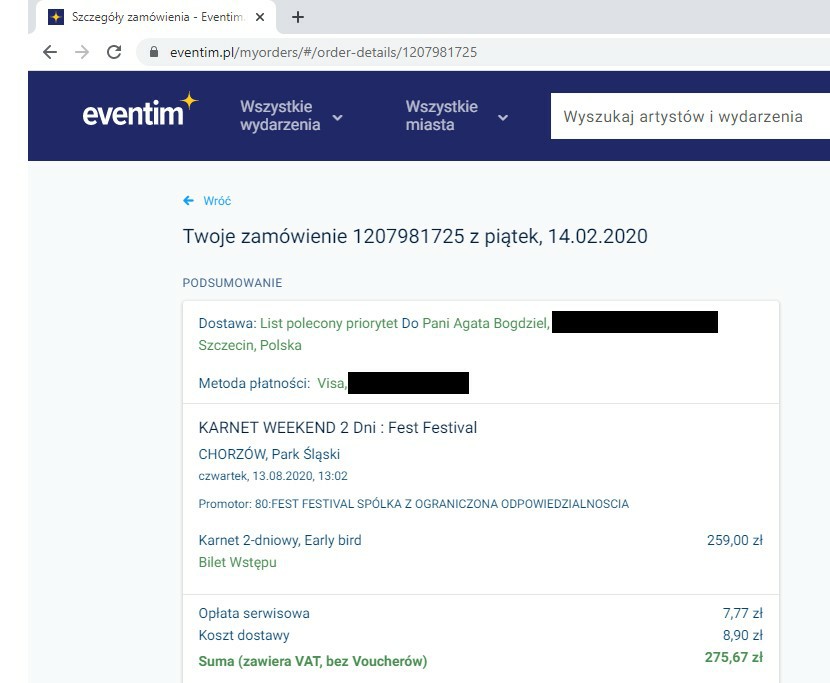This screenshot has height=683, width=830.
Task: Reload the page
Action: click(x=114, y=52)
